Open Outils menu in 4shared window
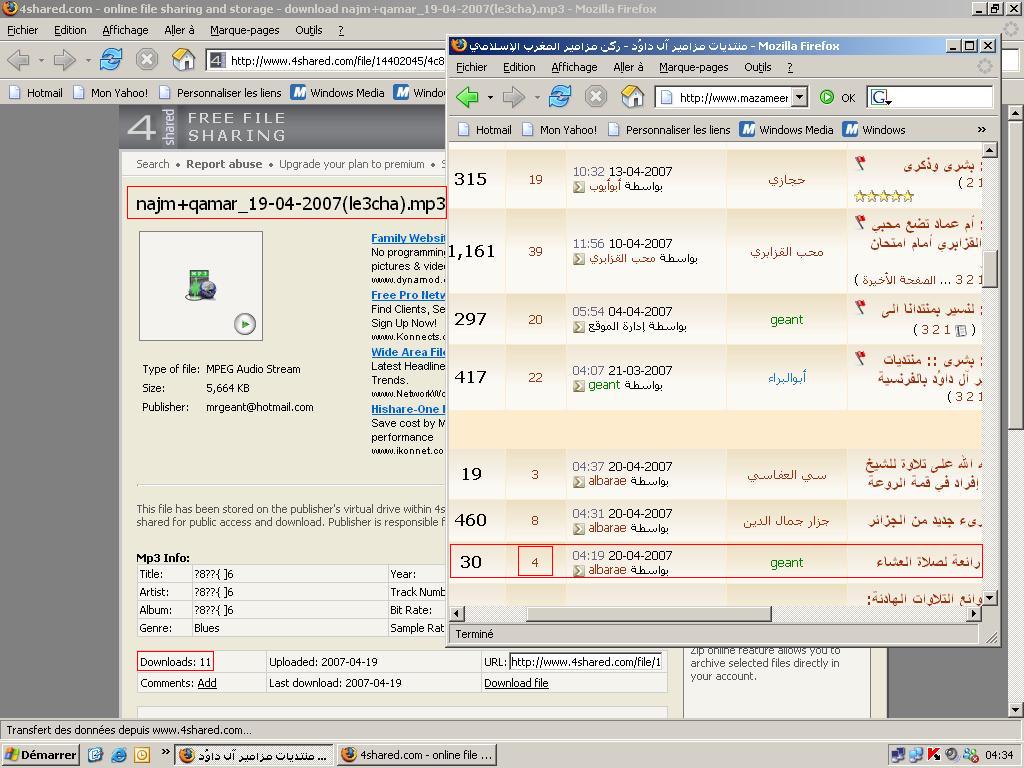 (x=308, y=30)
